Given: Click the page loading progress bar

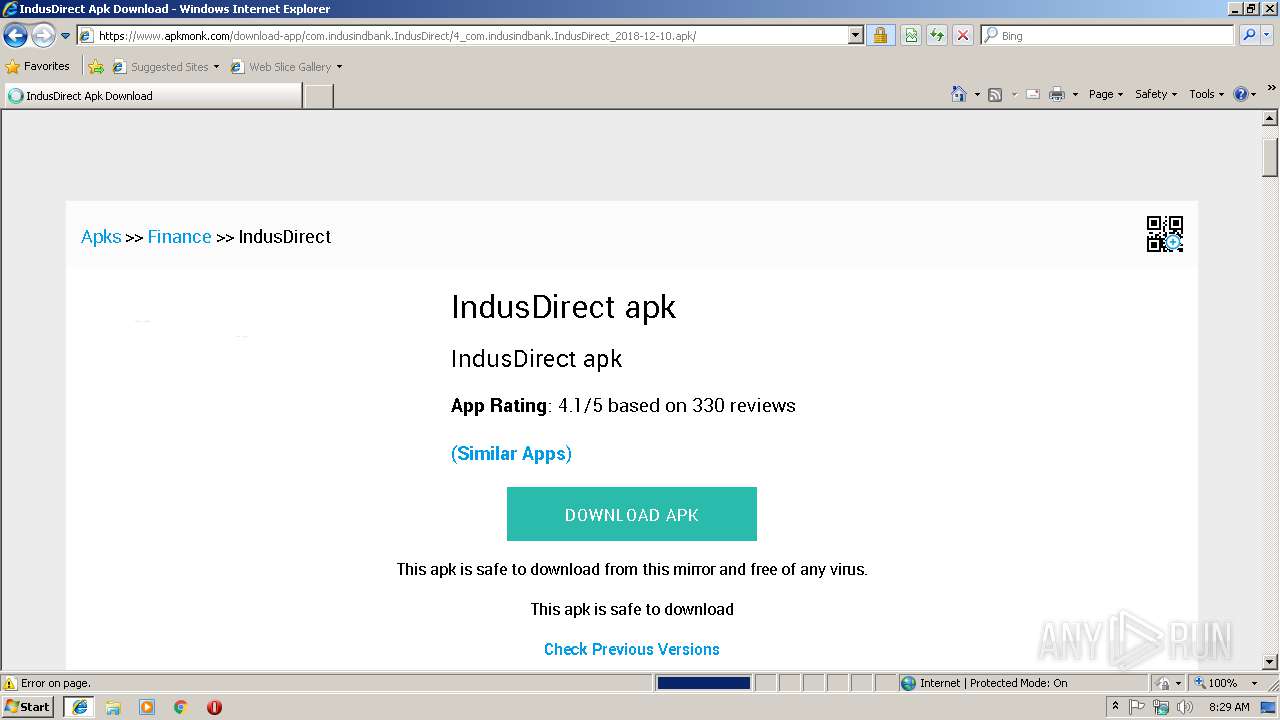Looking at the screenshot, I should pos(704,683).
